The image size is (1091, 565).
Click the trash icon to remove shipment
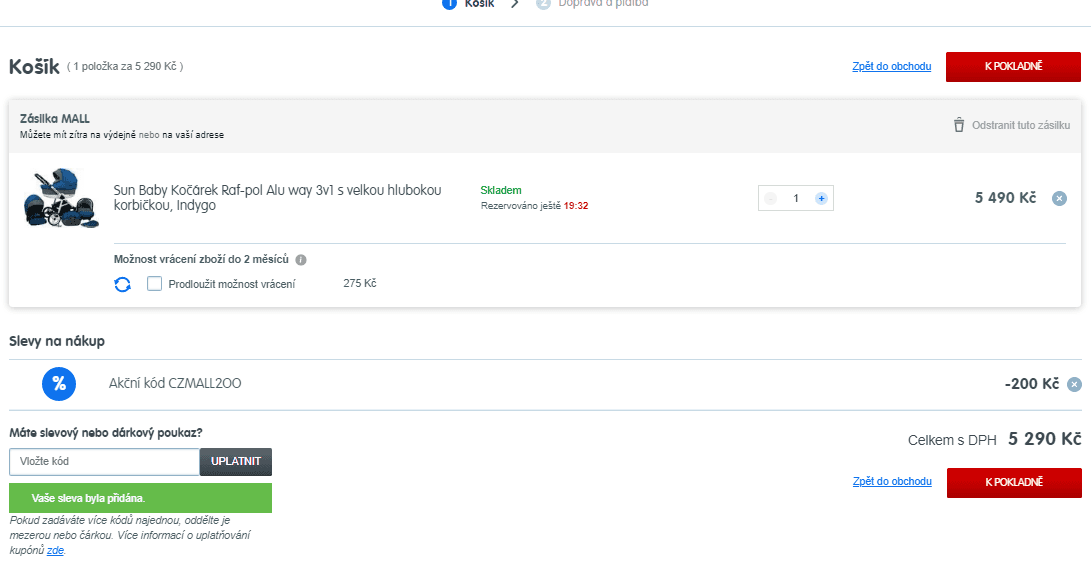[959, 125]
